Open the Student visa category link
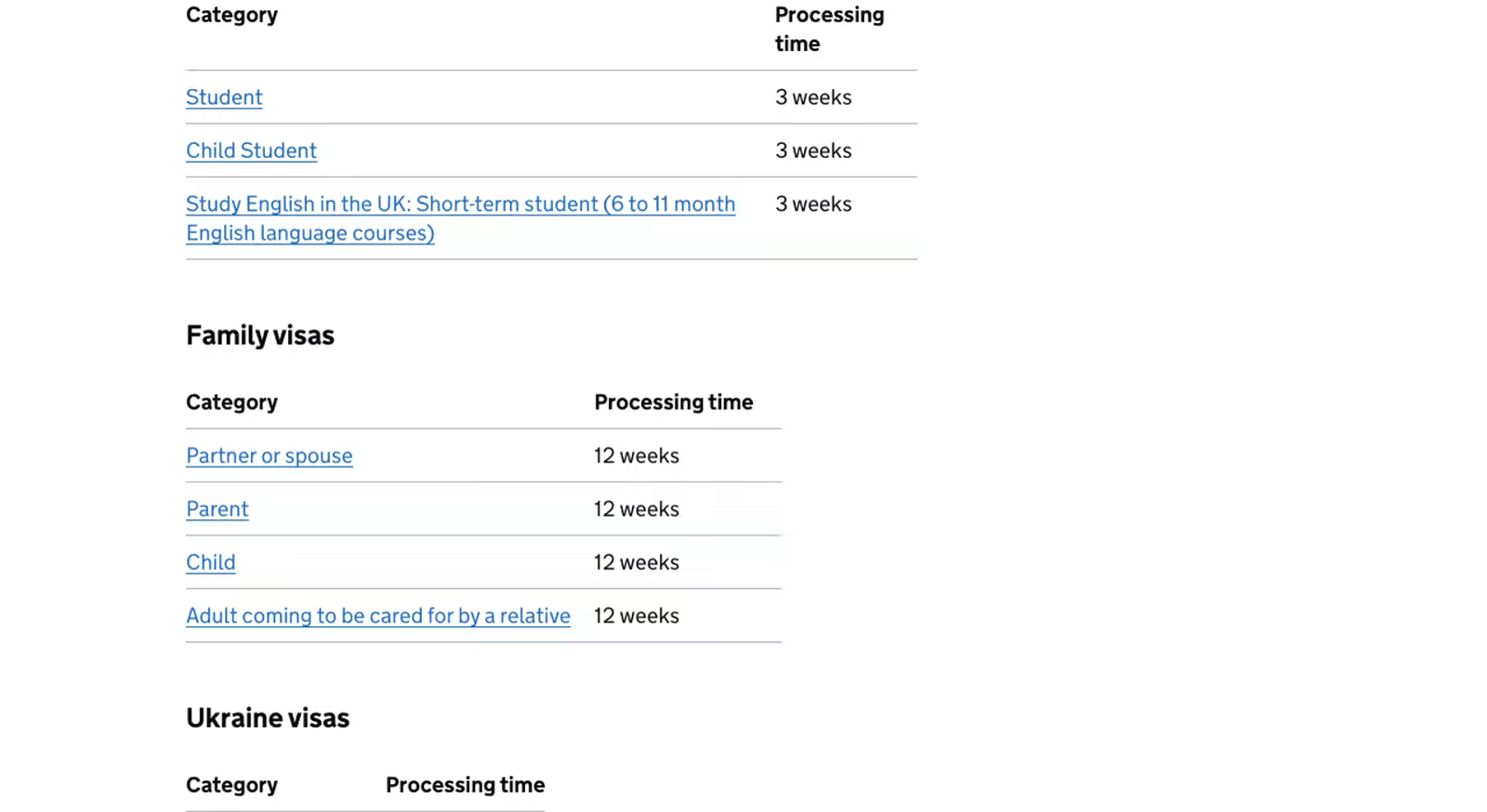The image size is (1487, 812). point(223,97)
